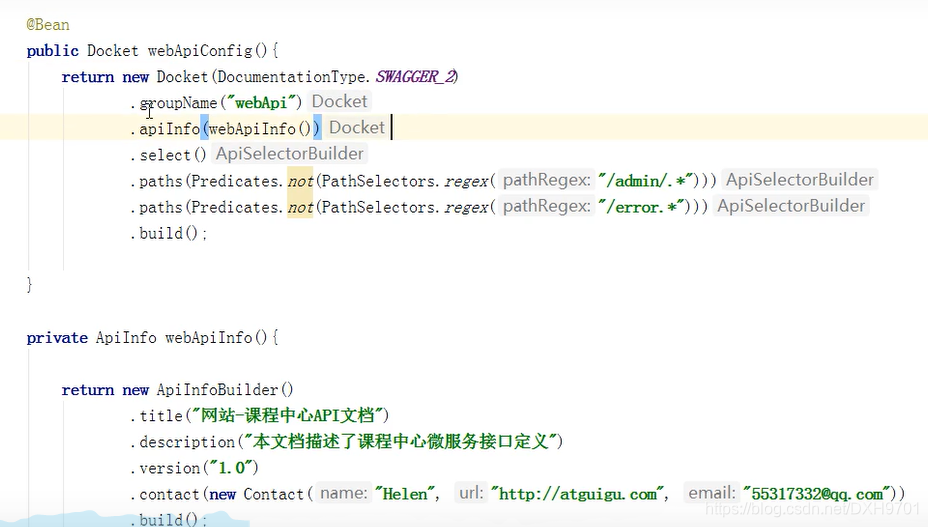Viewport: 928px width, 527px height.
Task: Click the "55317332@qq.com" email string
Action: point(817,494)
